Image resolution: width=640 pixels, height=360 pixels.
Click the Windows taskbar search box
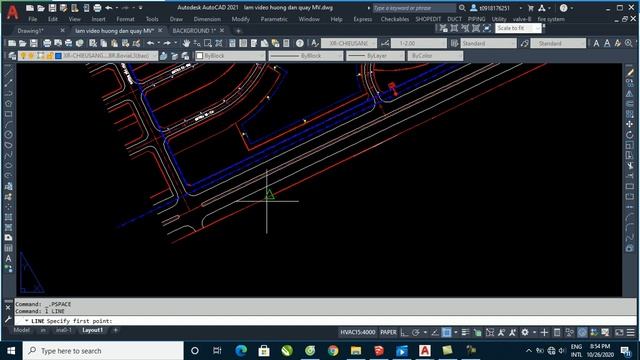tap(103, 351)
